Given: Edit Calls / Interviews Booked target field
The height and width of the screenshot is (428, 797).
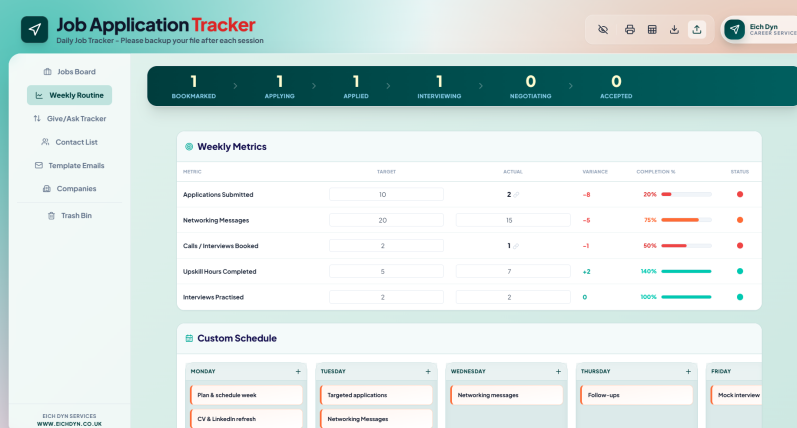Looking at the screenshot, I should [x=386, y=246].
